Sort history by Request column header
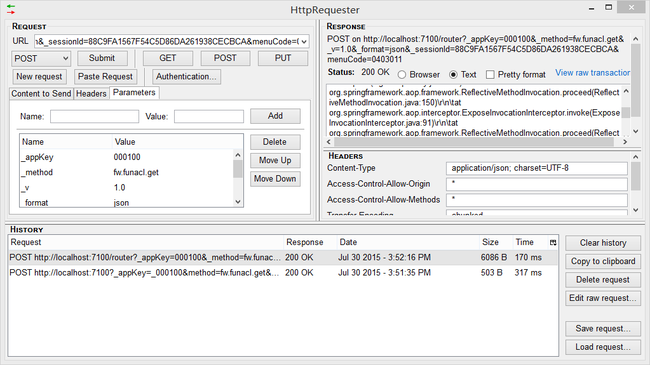Viewport: 650px width, 365px height. click(146, 242)
